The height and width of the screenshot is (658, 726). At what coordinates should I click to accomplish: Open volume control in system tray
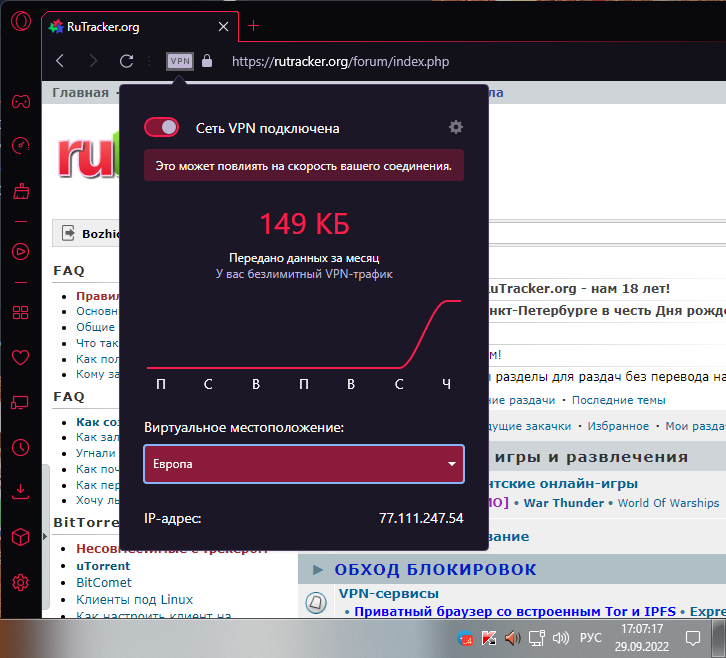(561, 639)
